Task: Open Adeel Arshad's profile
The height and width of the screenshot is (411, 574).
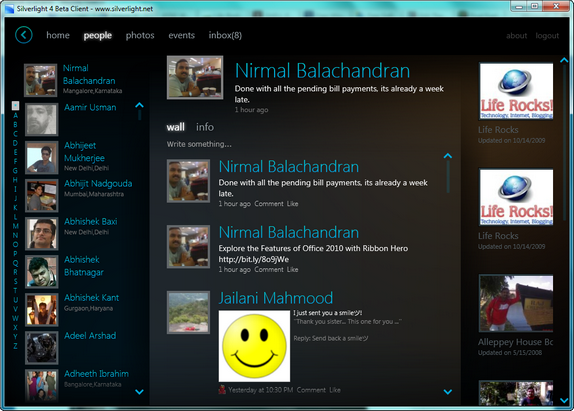Action: pos(90,336)
